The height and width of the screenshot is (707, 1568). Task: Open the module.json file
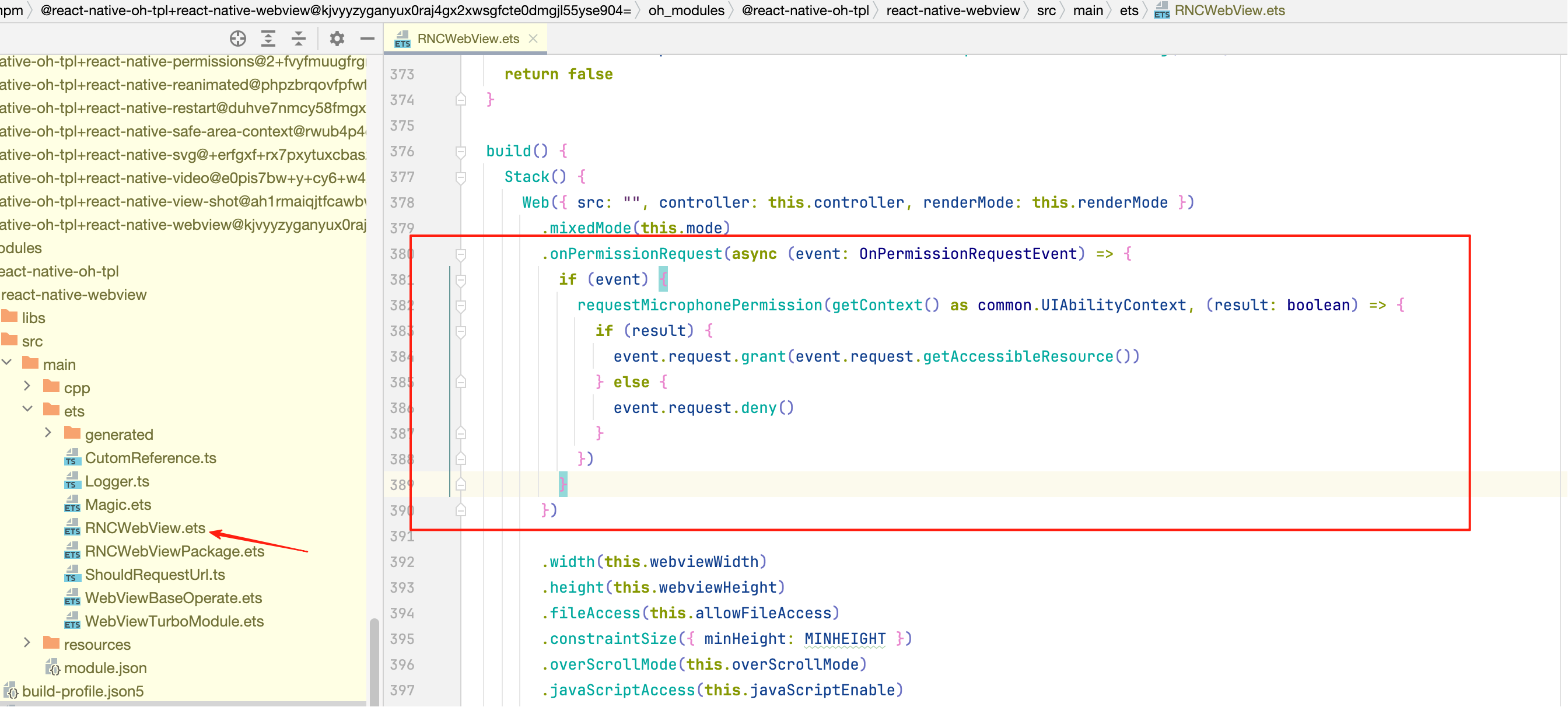click(104, 667)
